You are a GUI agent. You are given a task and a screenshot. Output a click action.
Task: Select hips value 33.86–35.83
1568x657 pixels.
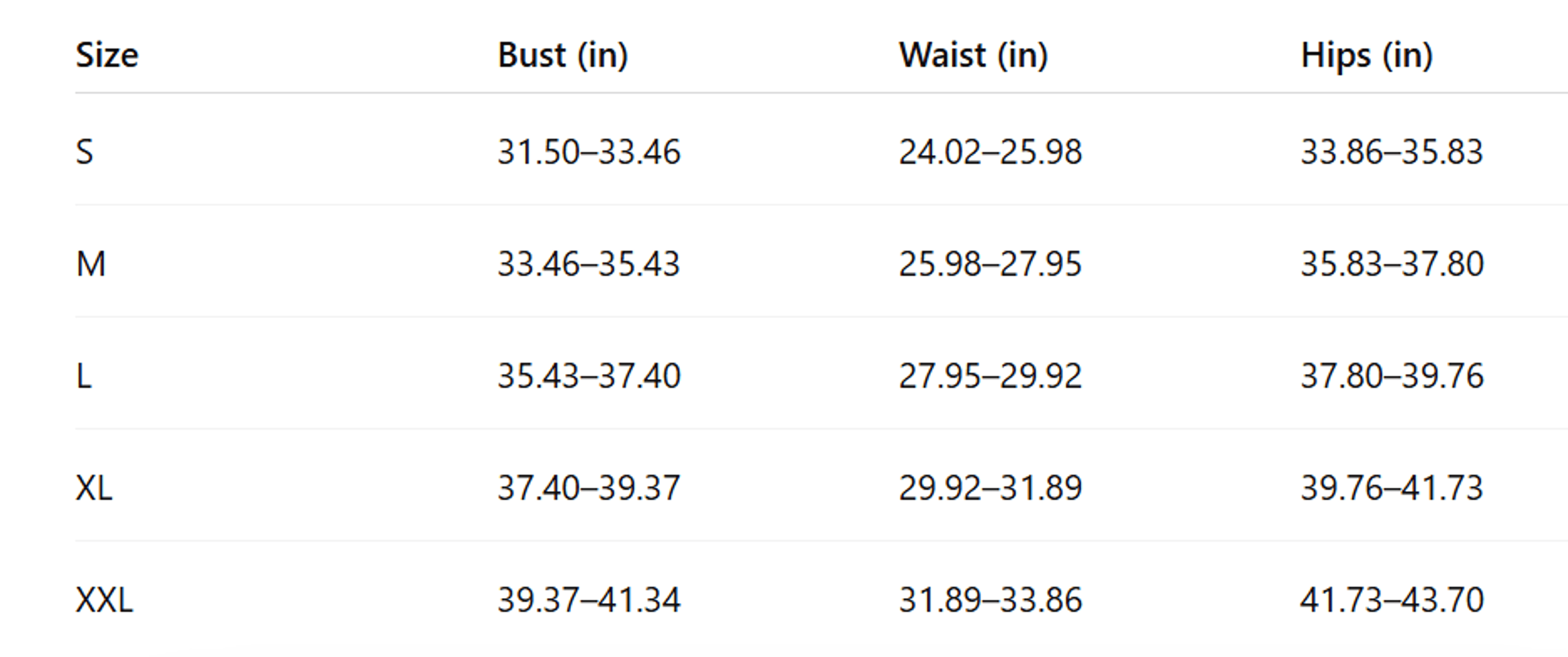tap(1392, 152)
